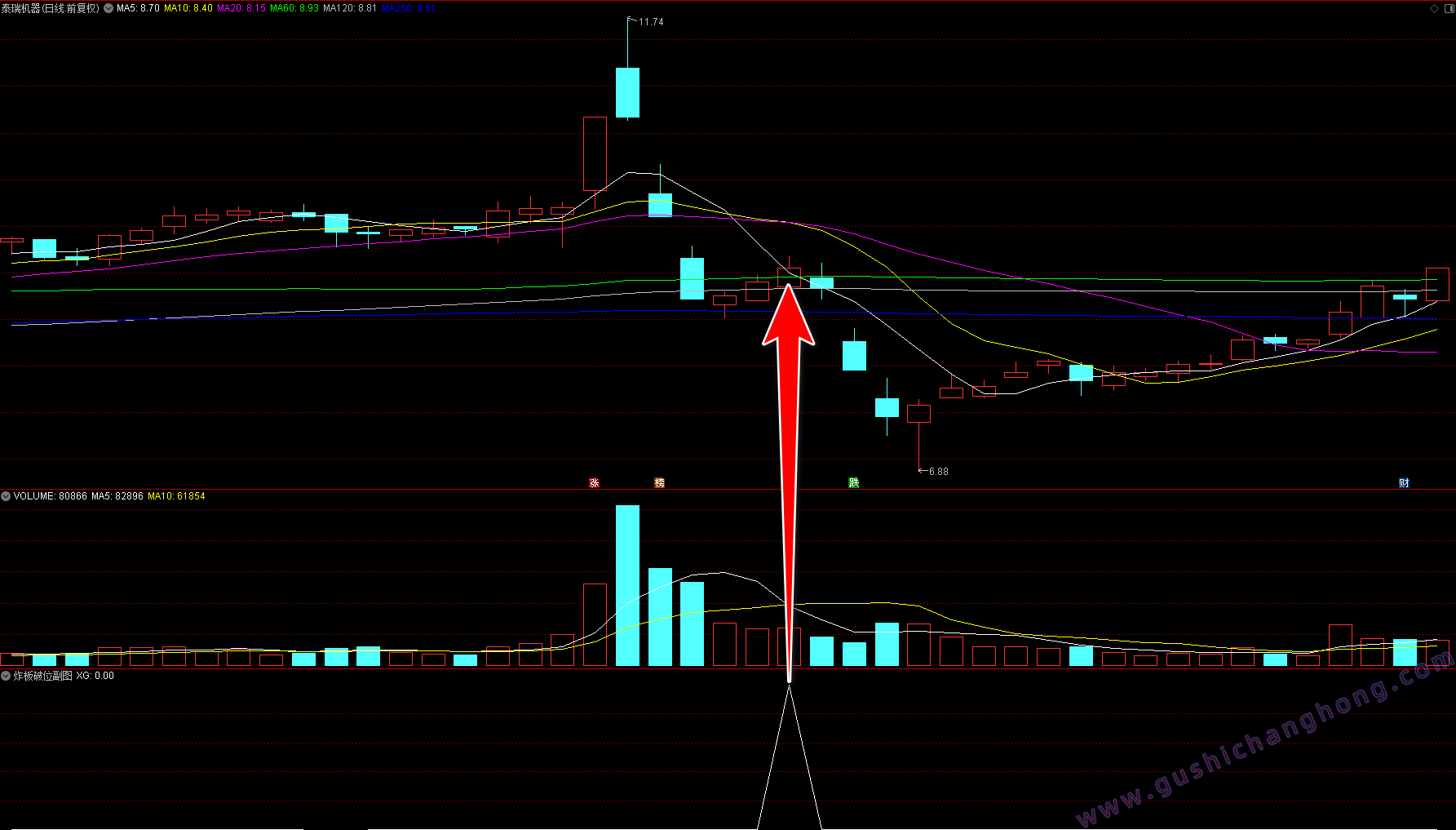Expand the VOLUME indicator dropdown arrow
The image size is (1456, 830).
point(6,496)
